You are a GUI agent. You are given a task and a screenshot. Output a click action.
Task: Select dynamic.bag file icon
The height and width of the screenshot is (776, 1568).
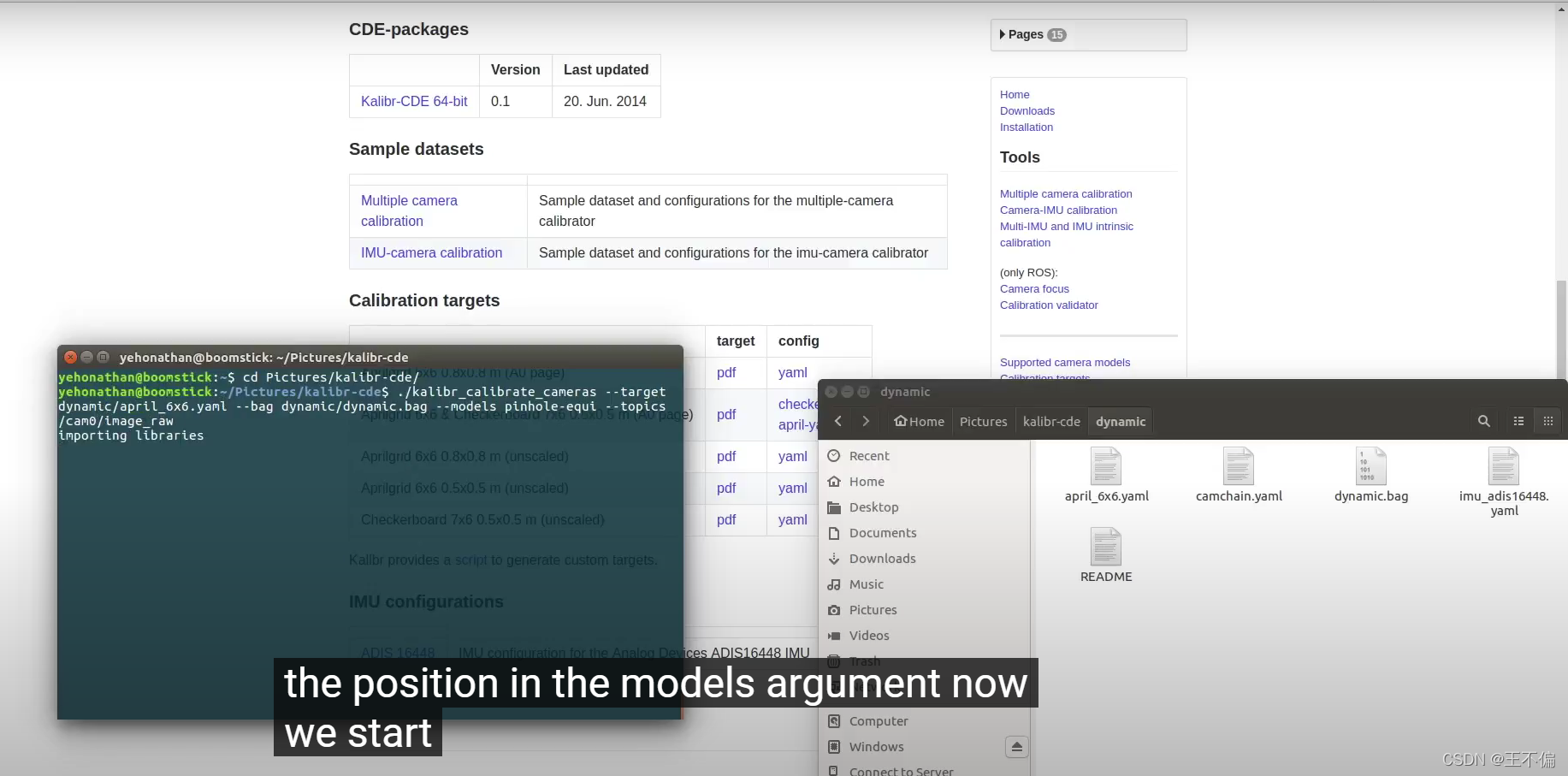coord(1371,466)
